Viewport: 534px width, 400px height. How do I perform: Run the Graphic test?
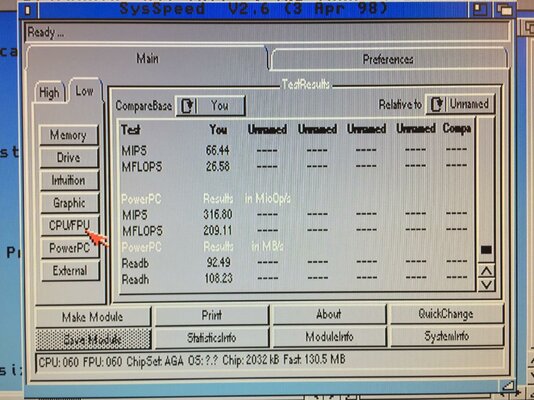point(69,203)
